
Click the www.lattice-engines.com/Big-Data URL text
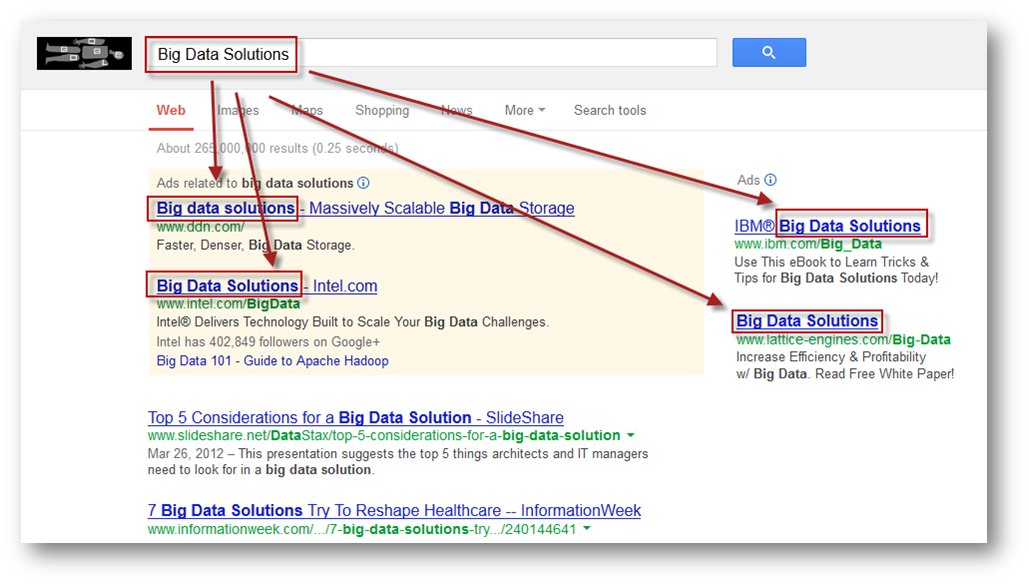[843, 339]
